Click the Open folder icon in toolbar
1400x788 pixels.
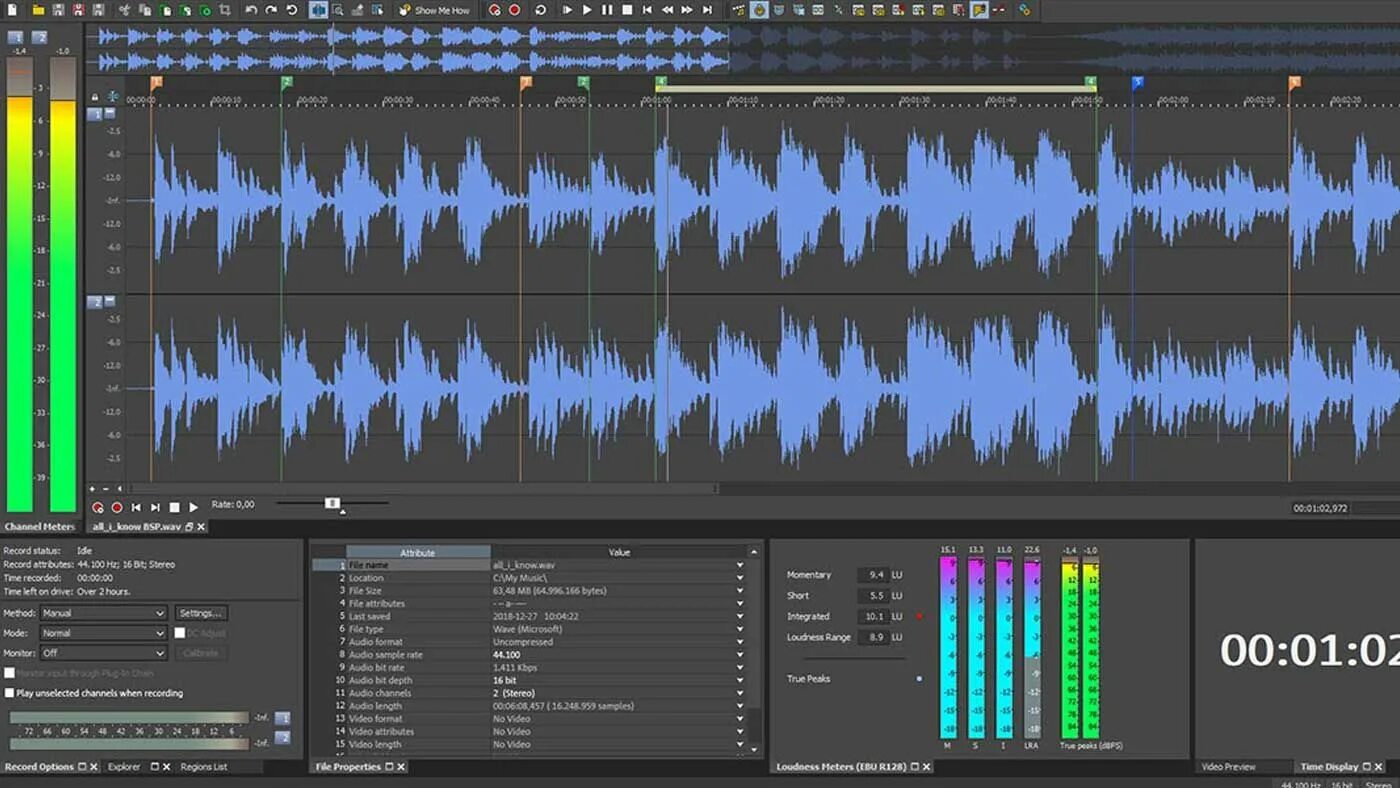click(x=38, y=10)
